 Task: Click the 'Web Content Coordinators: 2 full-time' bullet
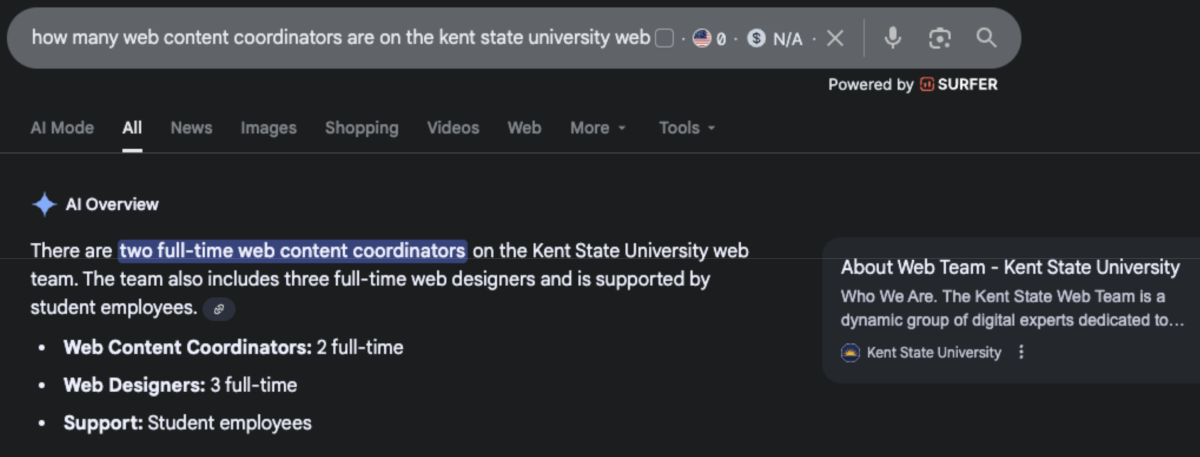[x=233, y=348]
